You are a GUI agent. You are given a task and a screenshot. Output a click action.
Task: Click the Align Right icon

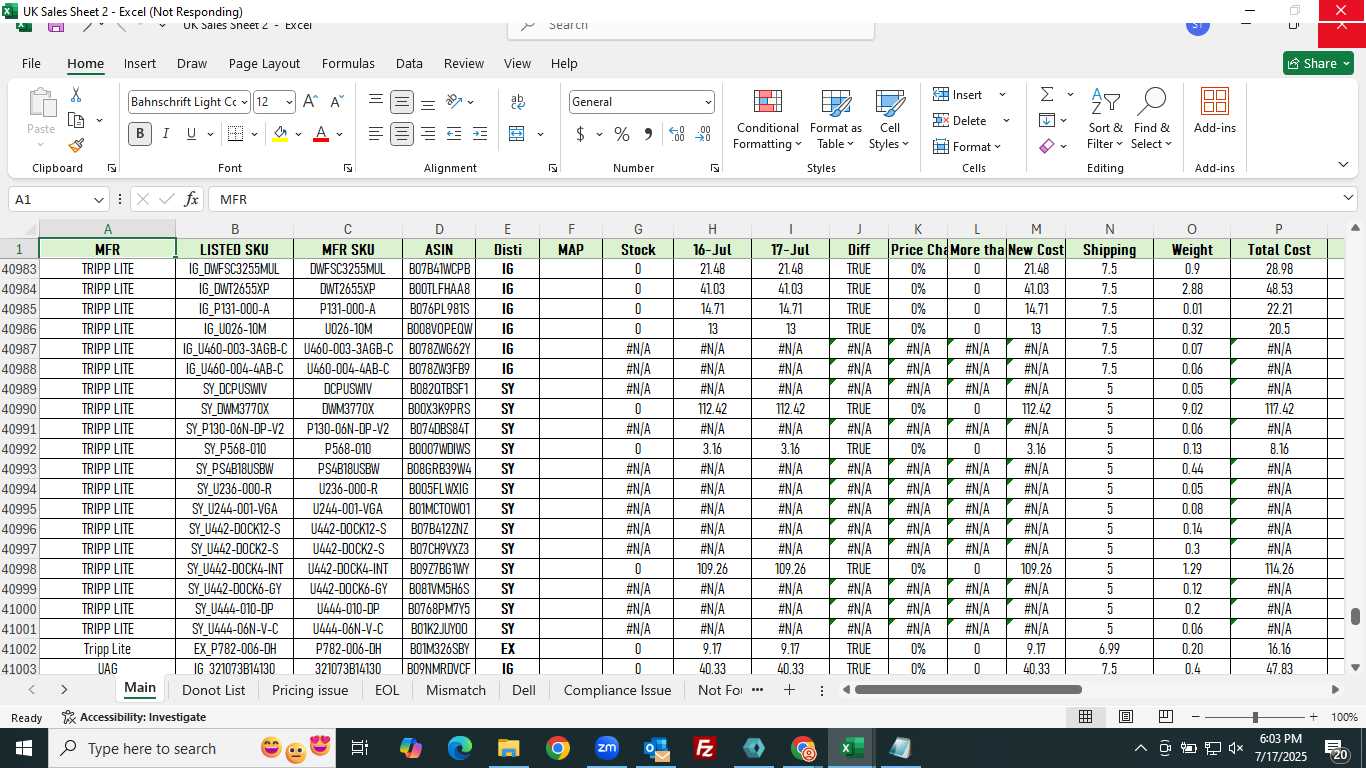(x=428, y=134)
